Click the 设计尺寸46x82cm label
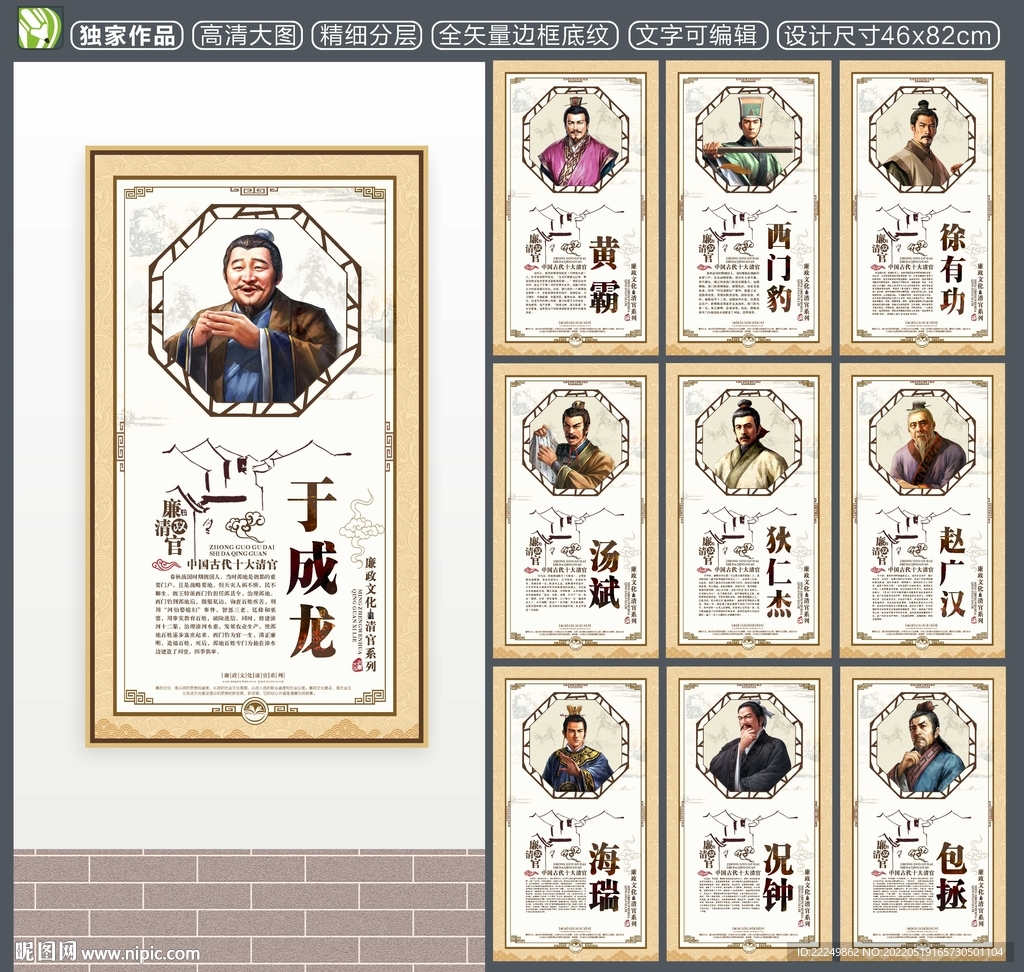Screen dimensions: 1024x972 (888, 36)
